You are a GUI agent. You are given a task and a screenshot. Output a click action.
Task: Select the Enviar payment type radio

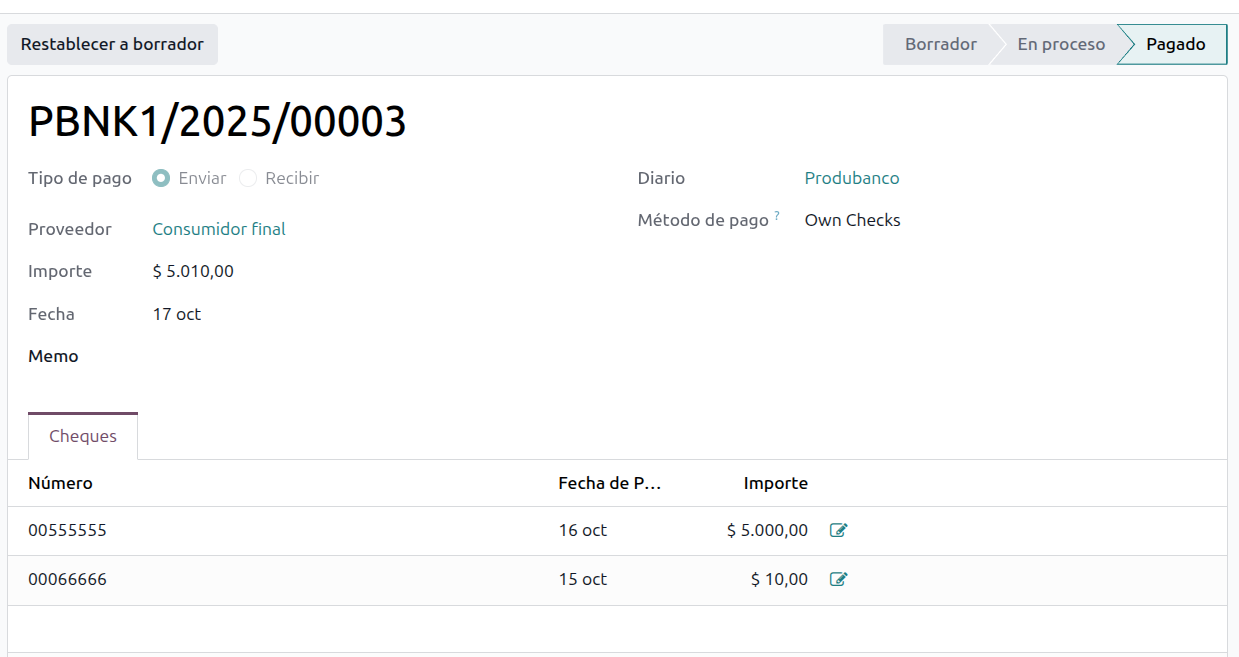[161, 178]
